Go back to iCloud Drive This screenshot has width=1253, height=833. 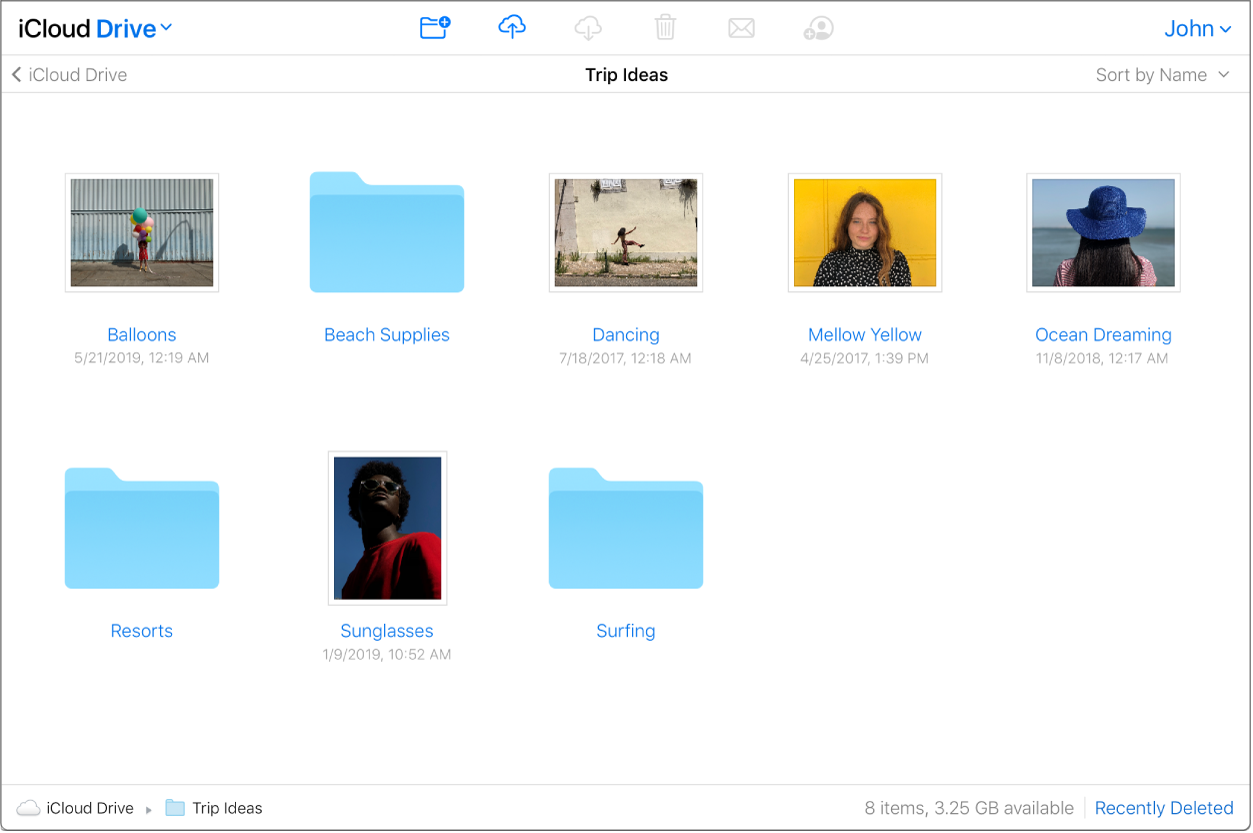click(70, 75)
